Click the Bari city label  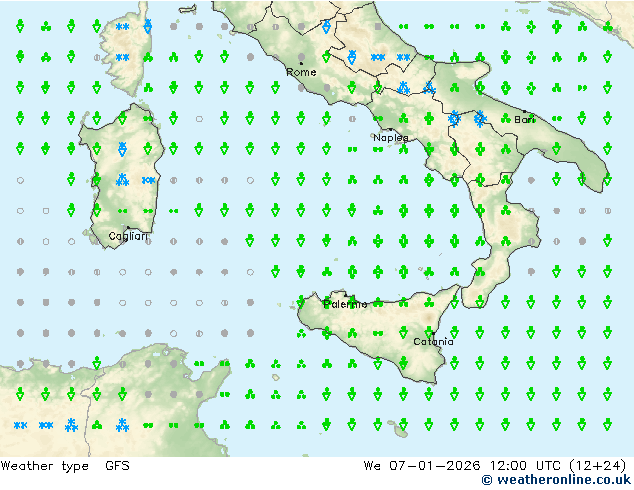tap(524, 119)
